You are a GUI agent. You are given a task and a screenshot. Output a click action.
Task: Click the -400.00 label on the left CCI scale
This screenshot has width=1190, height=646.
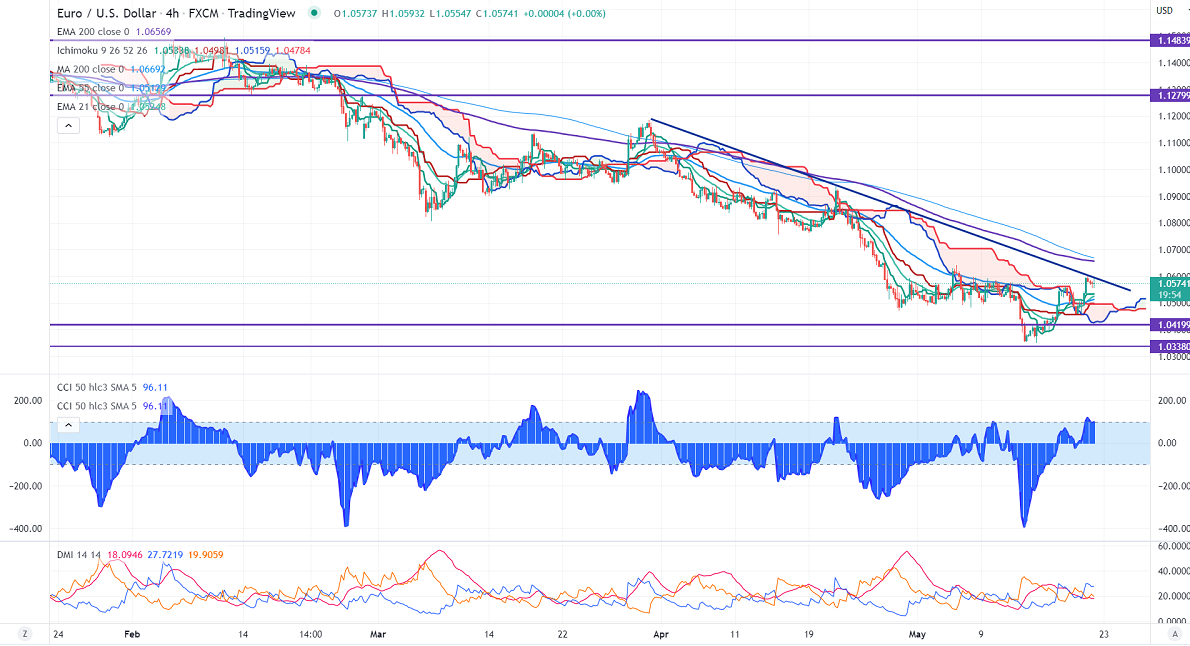point(27,529)
